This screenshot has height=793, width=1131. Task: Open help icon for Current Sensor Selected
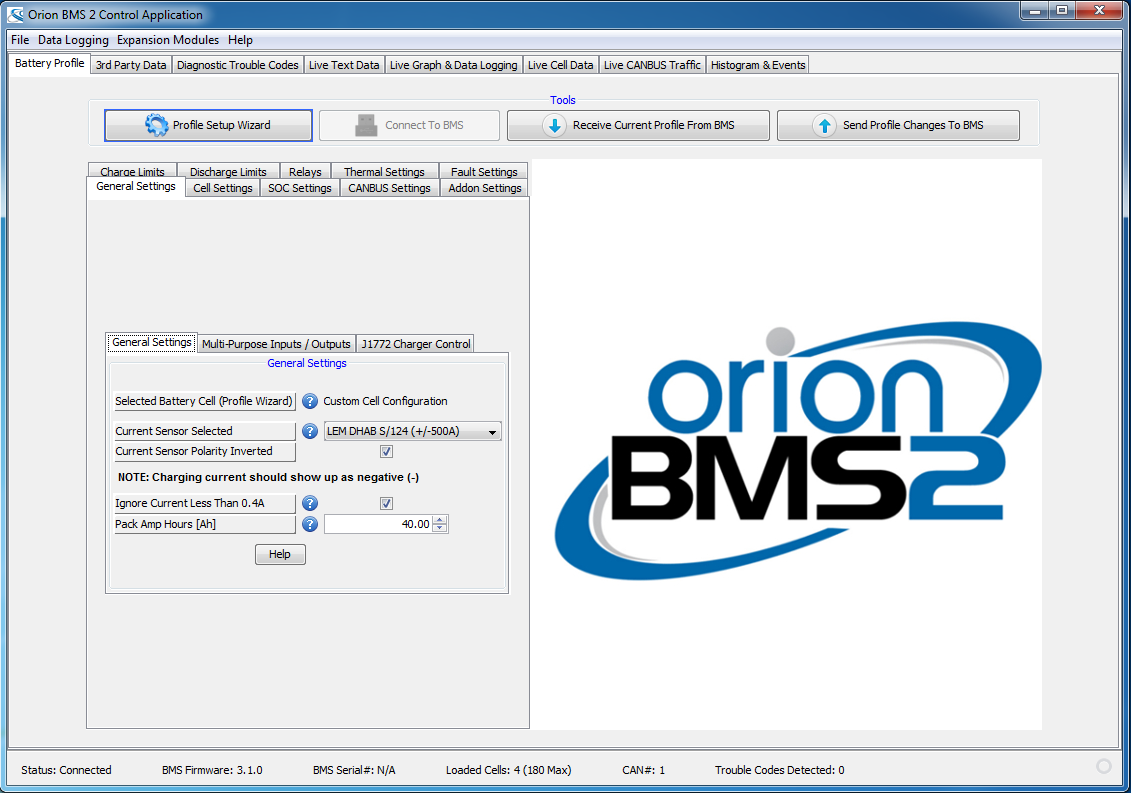[x=309, y=431]
